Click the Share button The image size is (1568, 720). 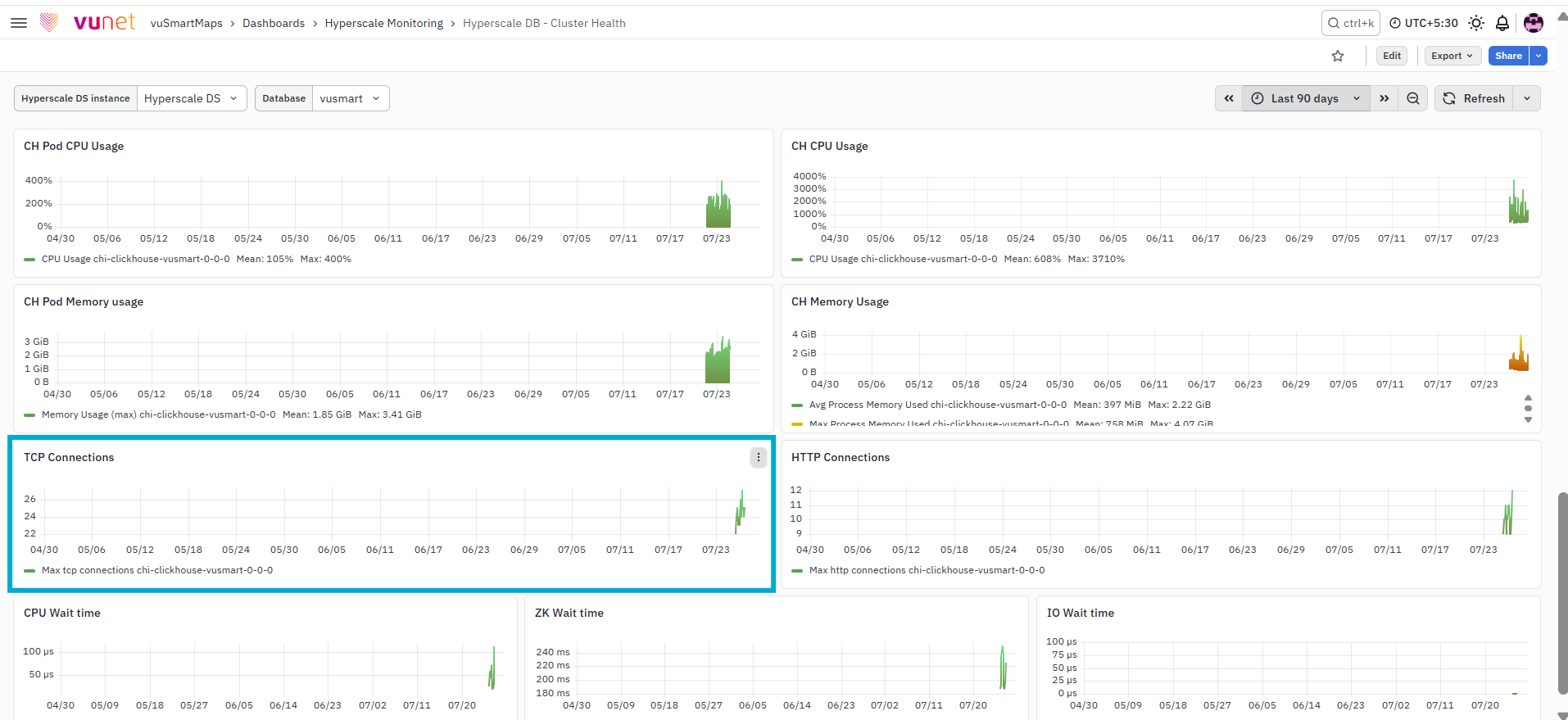(1508, 56)
